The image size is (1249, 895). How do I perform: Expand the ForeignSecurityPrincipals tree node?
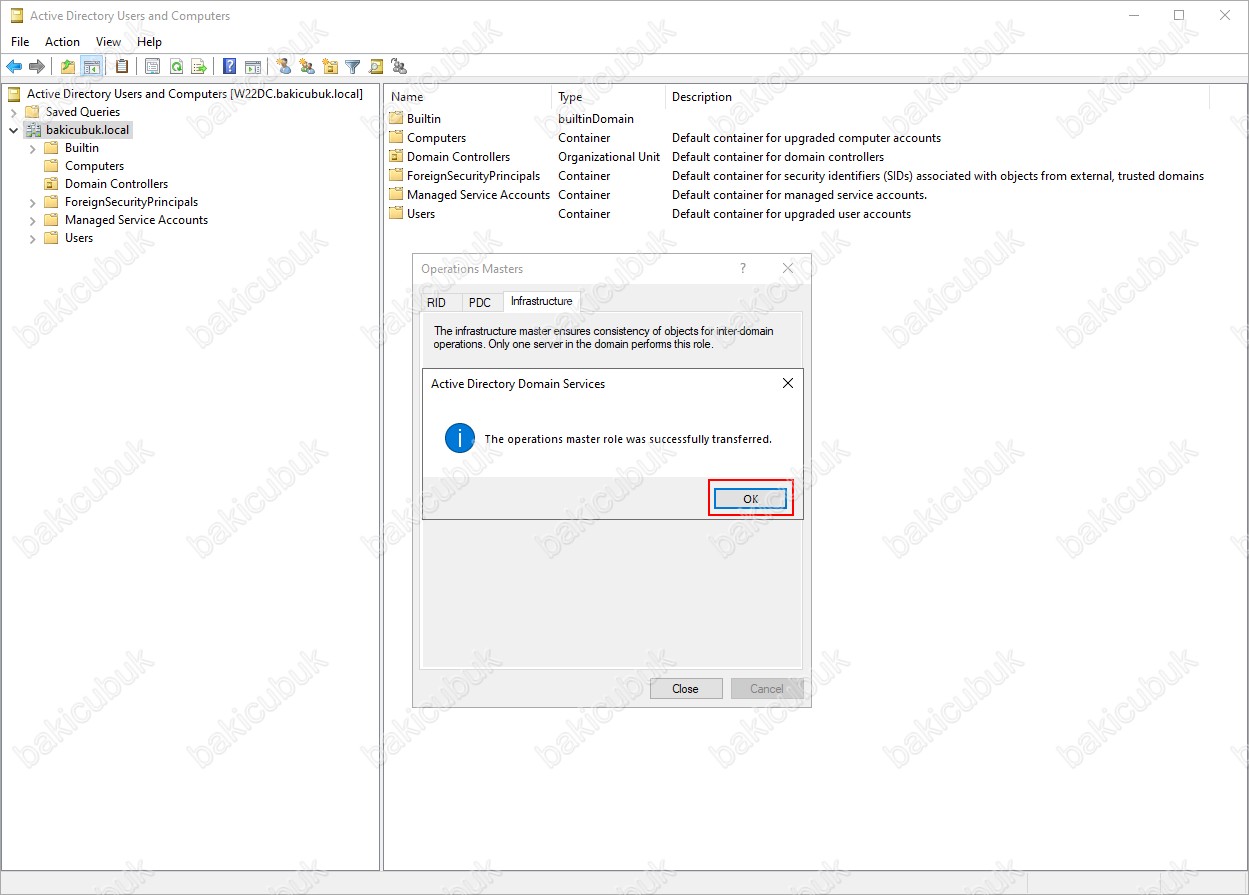(32, 202)
